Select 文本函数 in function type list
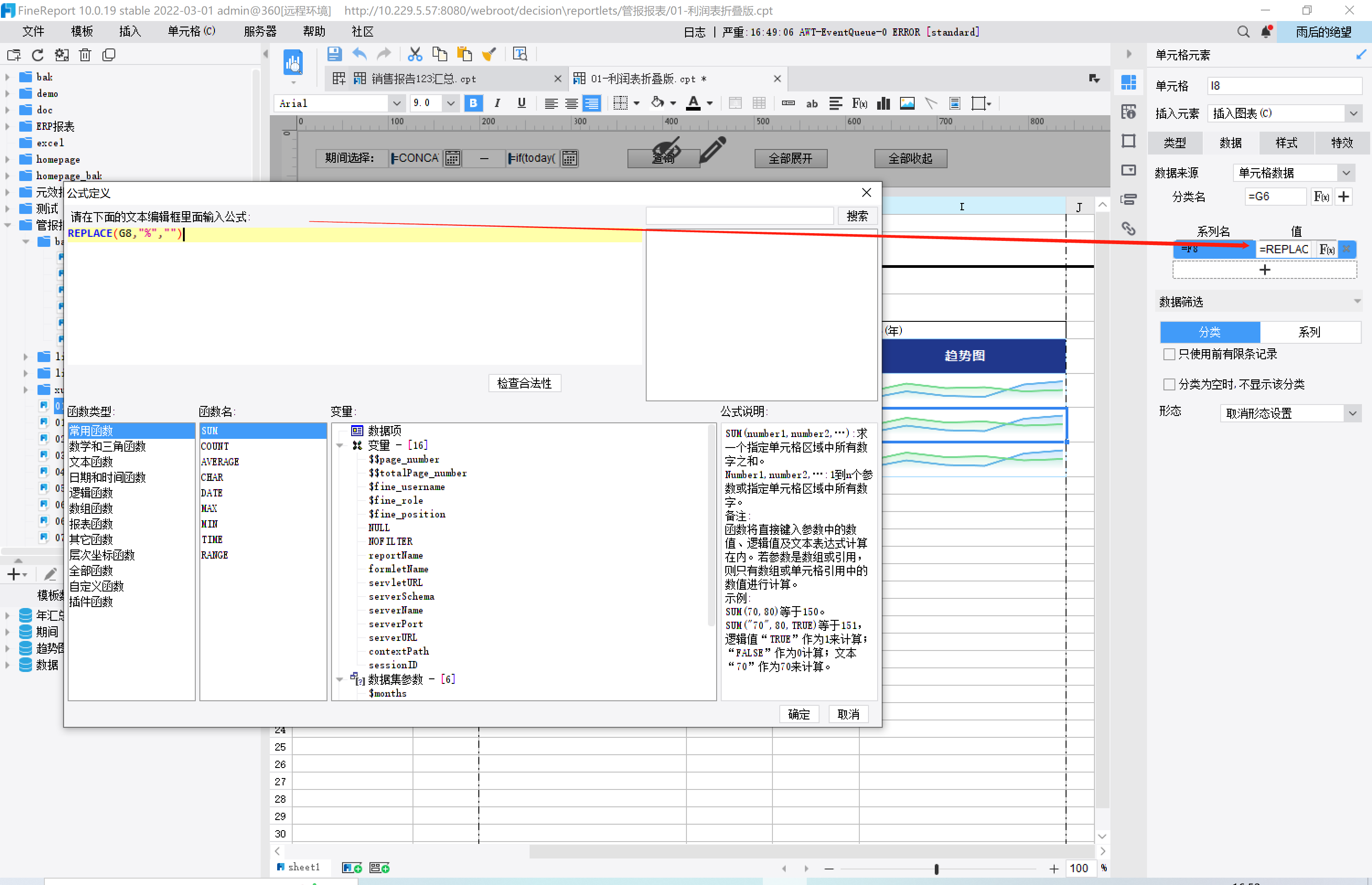Image resolution: width=1372 pixels, height=885 pixels. click(x=91, y=462)
